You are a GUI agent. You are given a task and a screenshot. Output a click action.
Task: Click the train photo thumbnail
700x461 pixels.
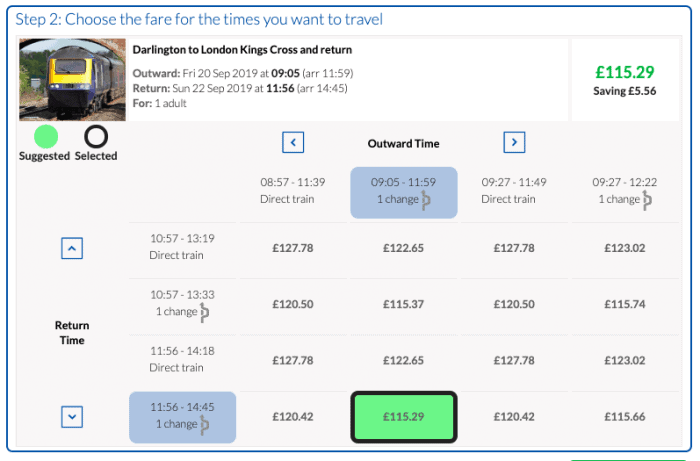[73, 80]
